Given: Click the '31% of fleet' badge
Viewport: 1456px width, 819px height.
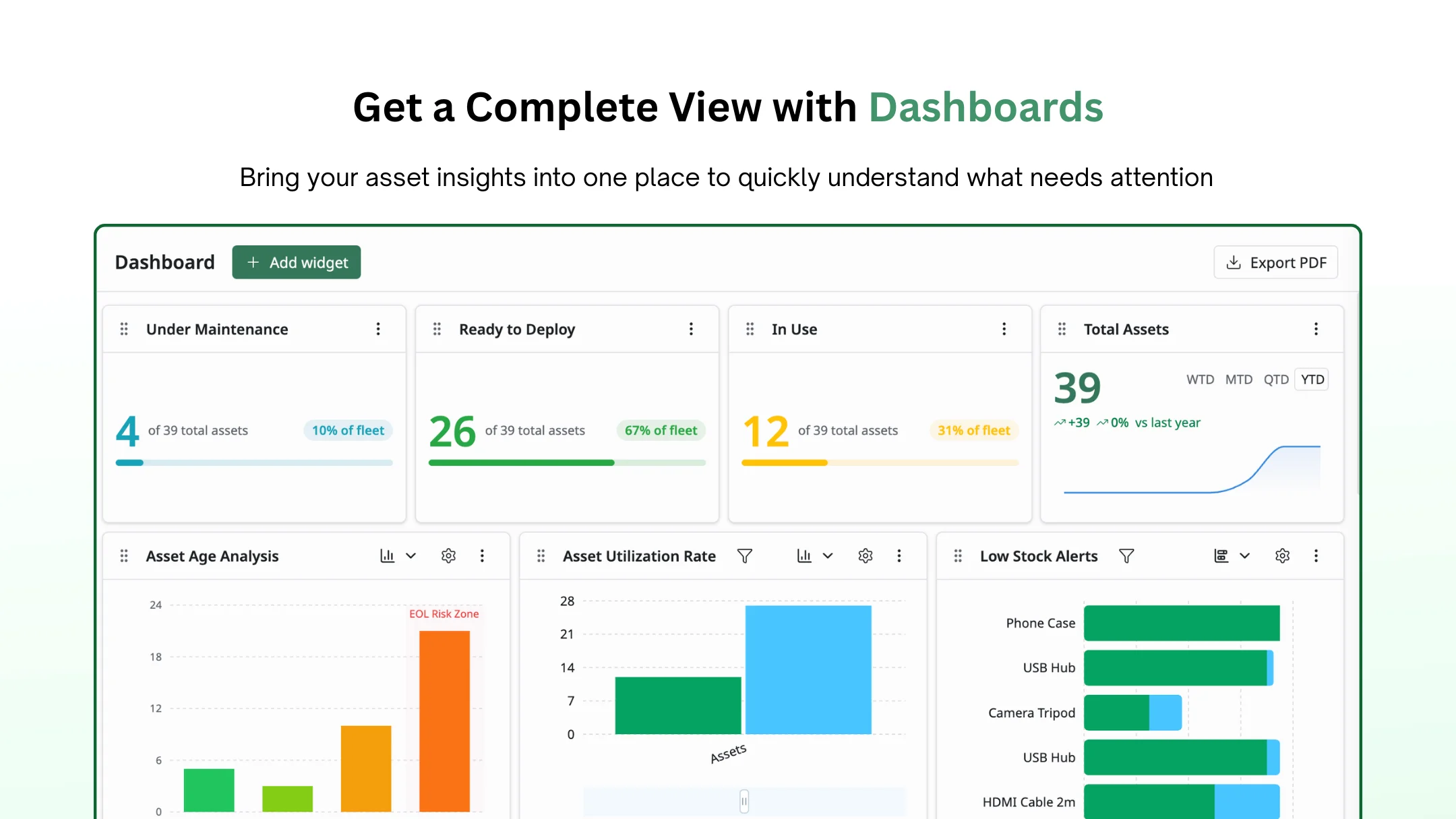Looking at the screenshot, I should click(974, 430).
